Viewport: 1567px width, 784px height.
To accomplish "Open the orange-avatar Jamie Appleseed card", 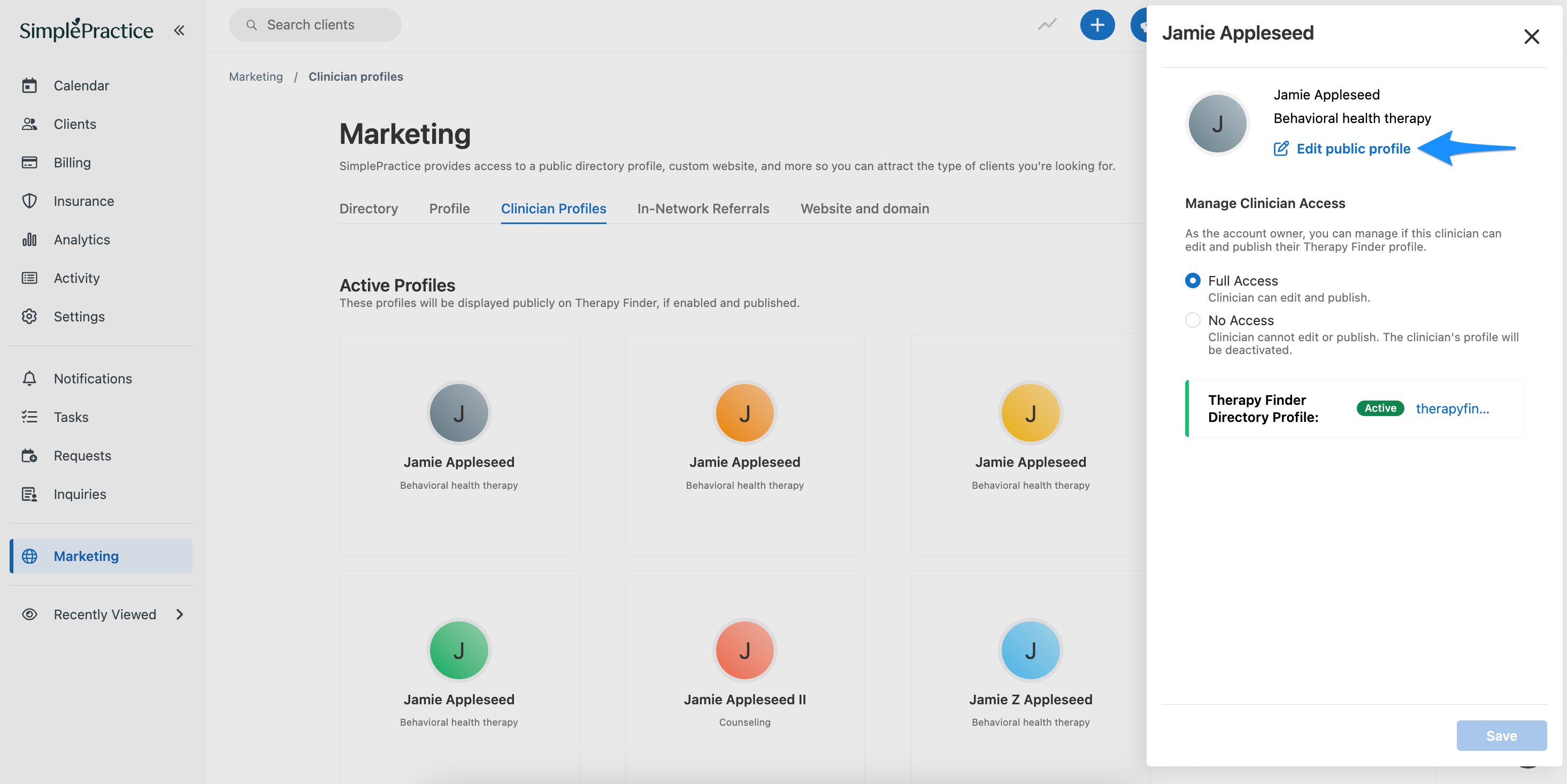I will coord(744,444).
